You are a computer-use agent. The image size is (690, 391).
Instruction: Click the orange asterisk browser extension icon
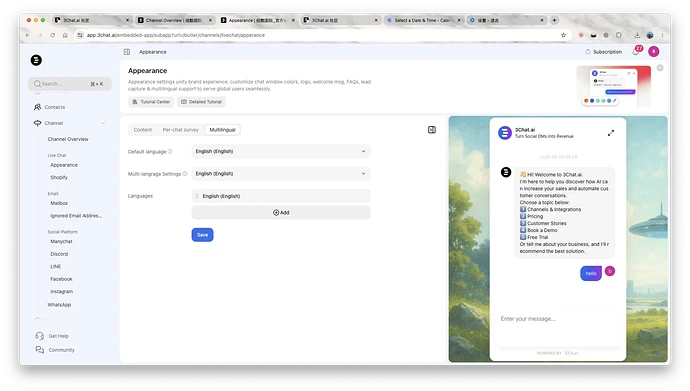[581, 35]
